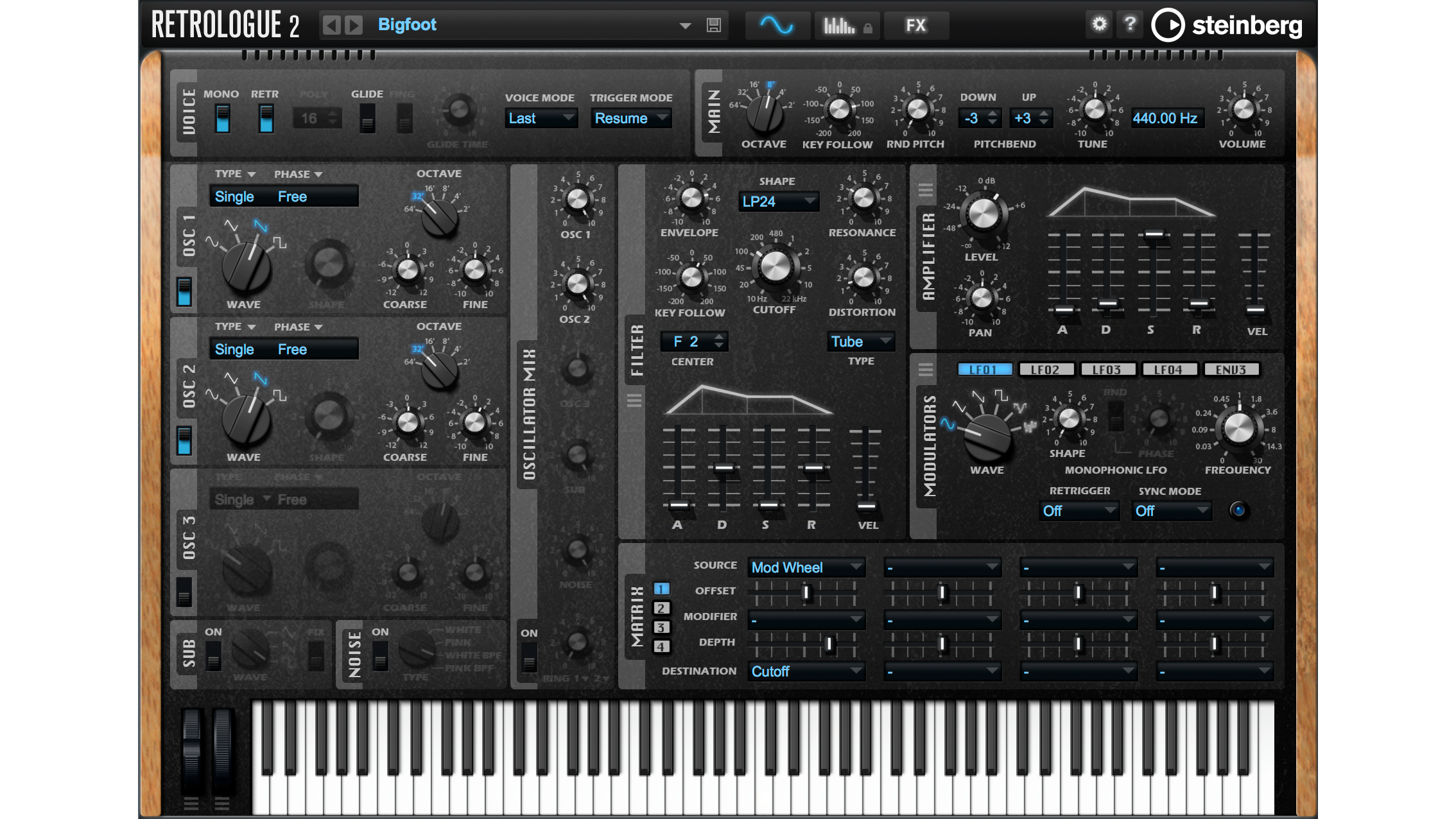This screenshot has height=819, width=1456.
Task: Turn on the Noise generator switch
Action: pos(380,656)
